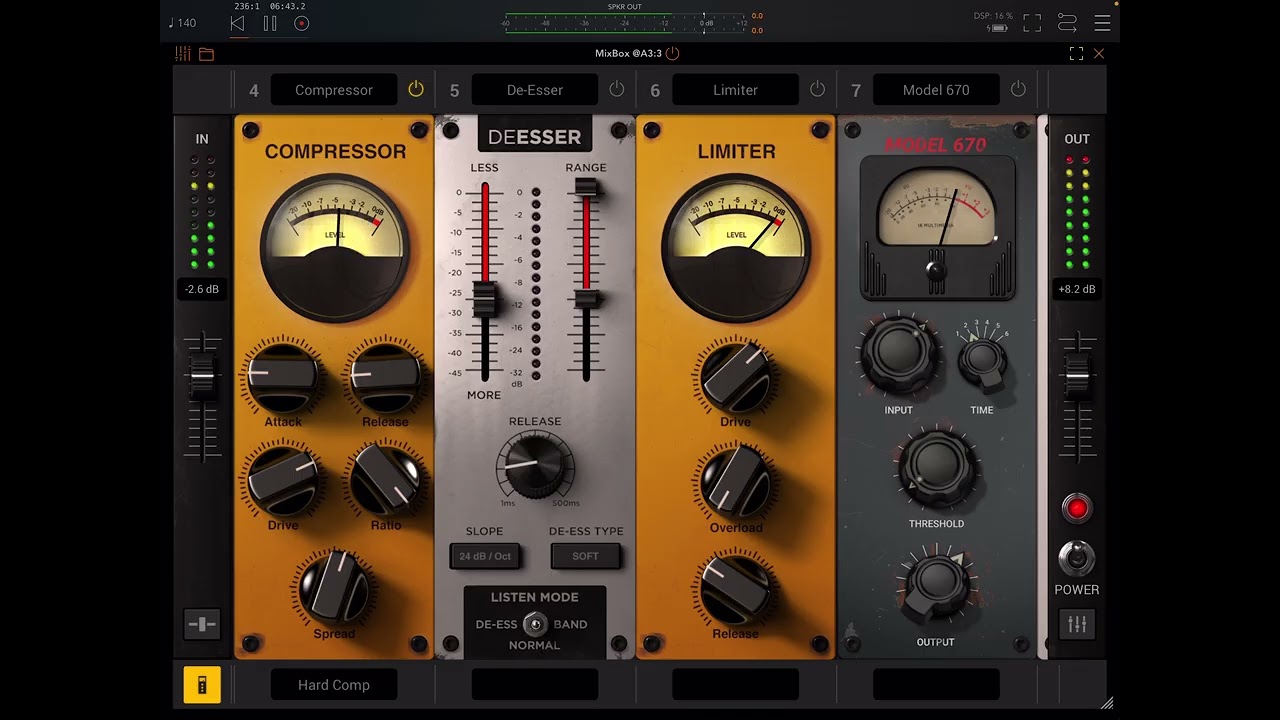Click the input link icon below IN fader
The image size is (1280, 720).
pos(202,624)
